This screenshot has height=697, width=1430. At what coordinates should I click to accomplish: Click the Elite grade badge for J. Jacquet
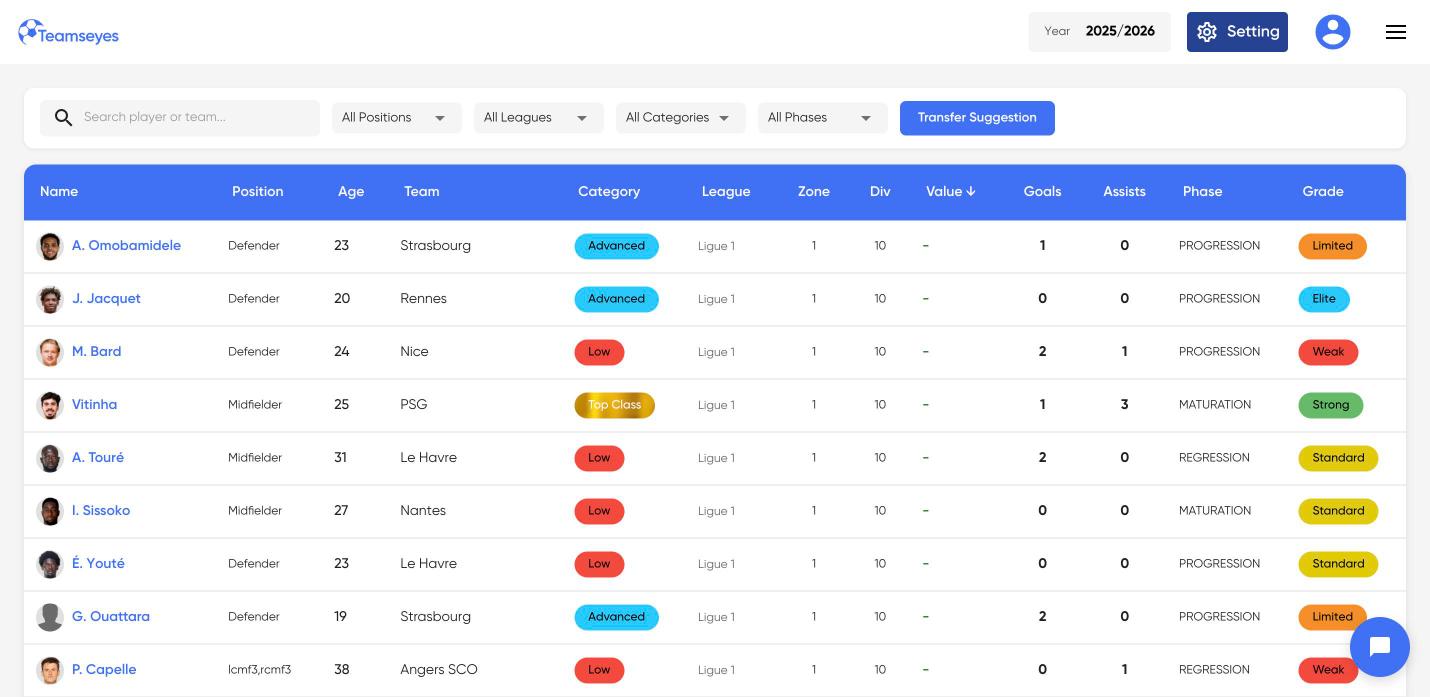1324,299
